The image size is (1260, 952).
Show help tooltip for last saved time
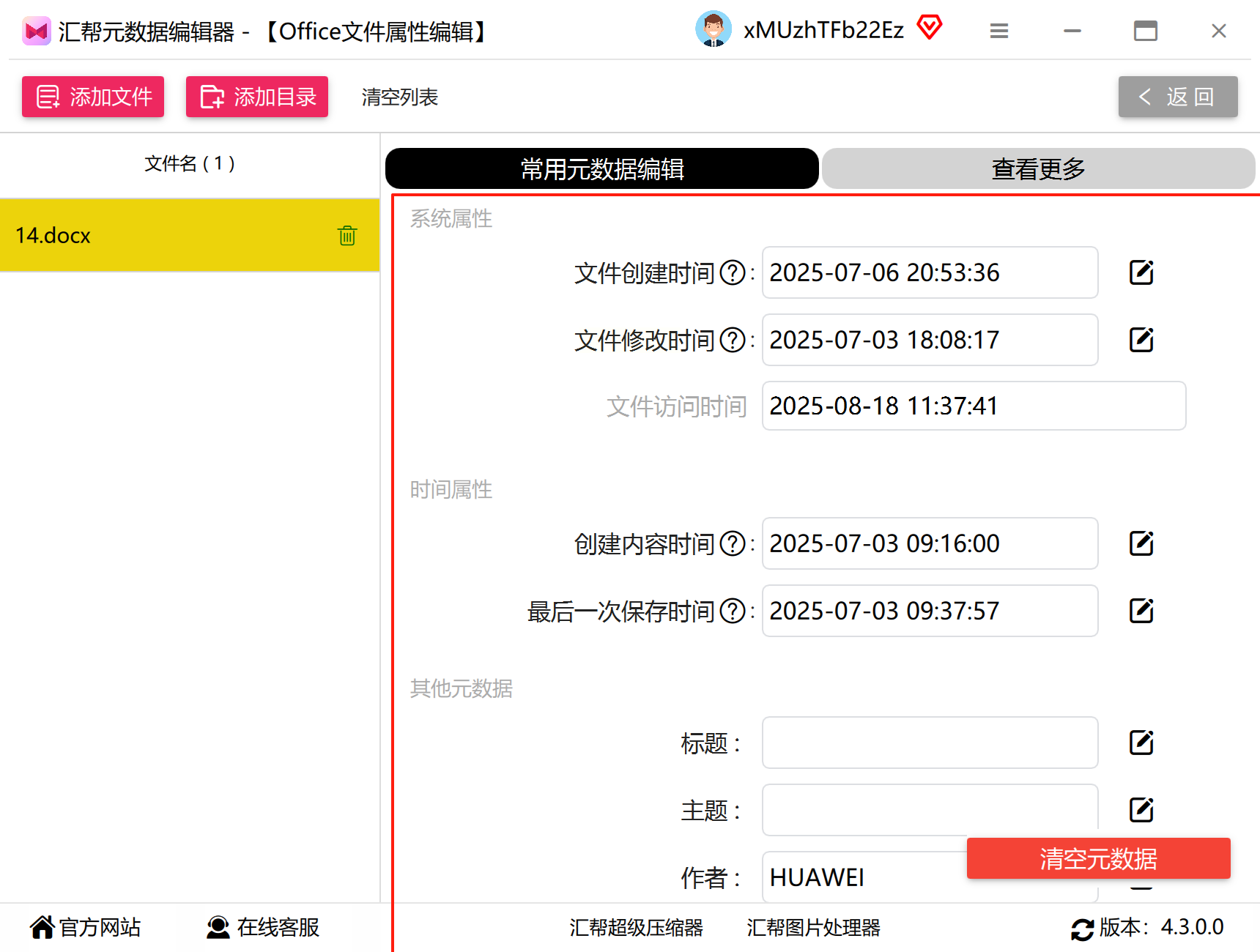[733, 611]
